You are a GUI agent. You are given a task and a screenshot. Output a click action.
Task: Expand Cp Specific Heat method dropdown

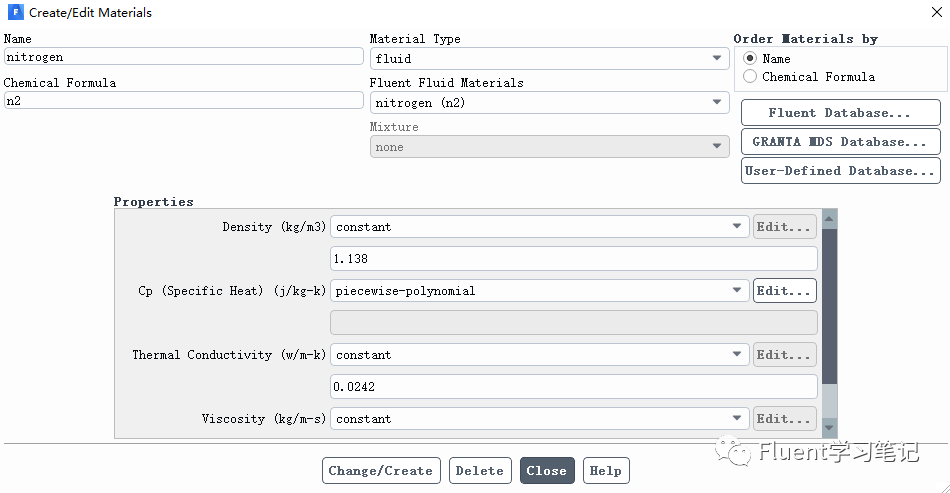(x=539, y=291)
